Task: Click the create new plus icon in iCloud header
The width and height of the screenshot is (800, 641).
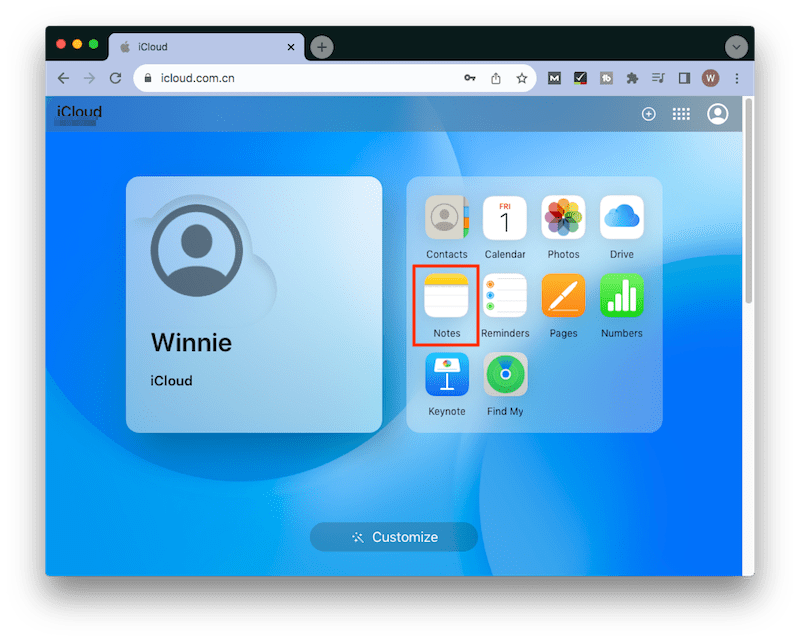Action: 648,114
